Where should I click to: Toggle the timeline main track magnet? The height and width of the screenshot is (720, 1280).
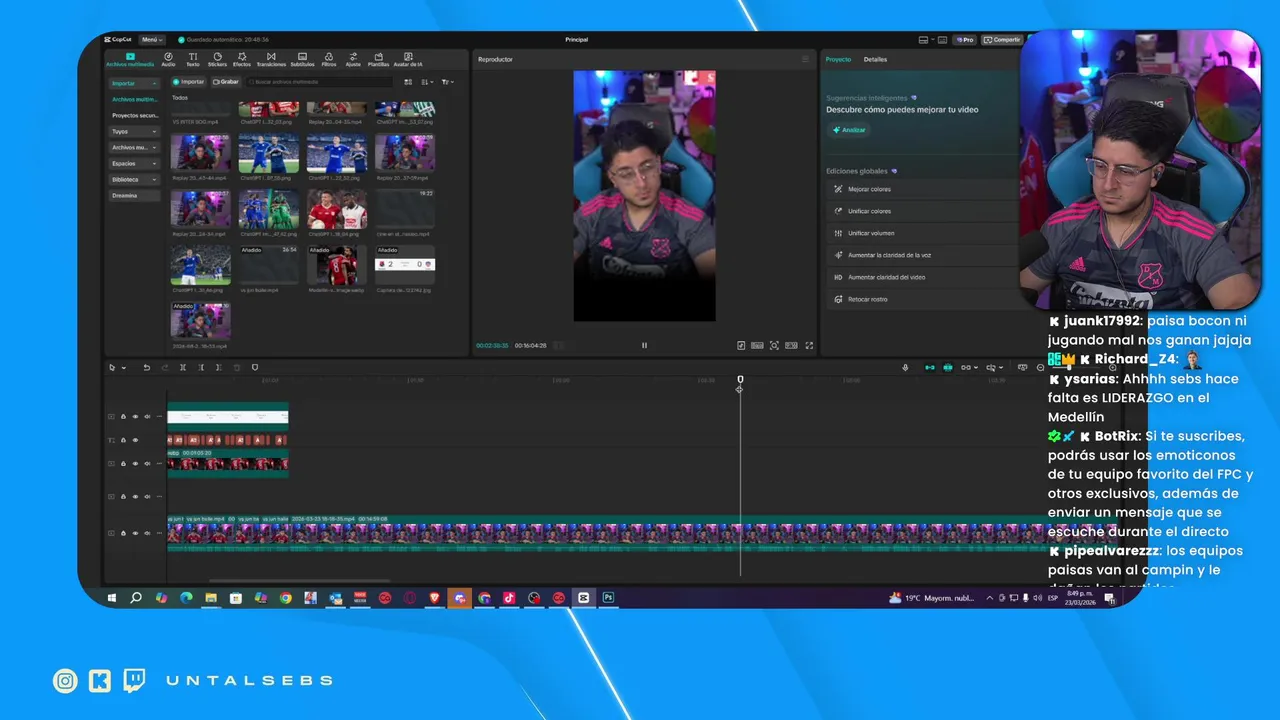coord(929,367)
